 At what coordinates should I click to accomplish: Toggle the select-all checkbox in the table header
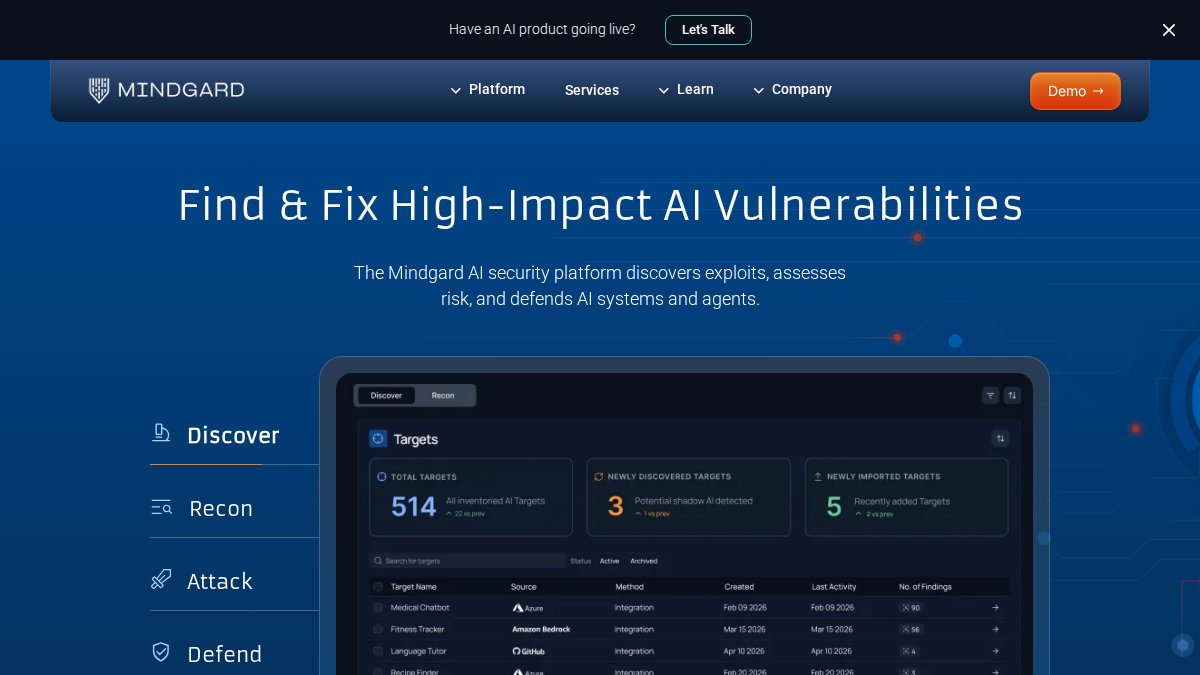[378, 587]
